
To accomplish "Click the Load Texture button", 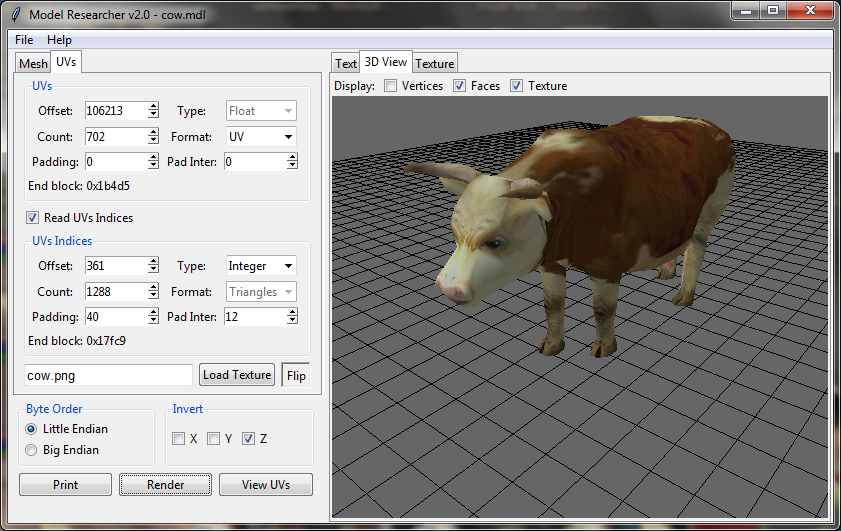I will pos(237,374).
